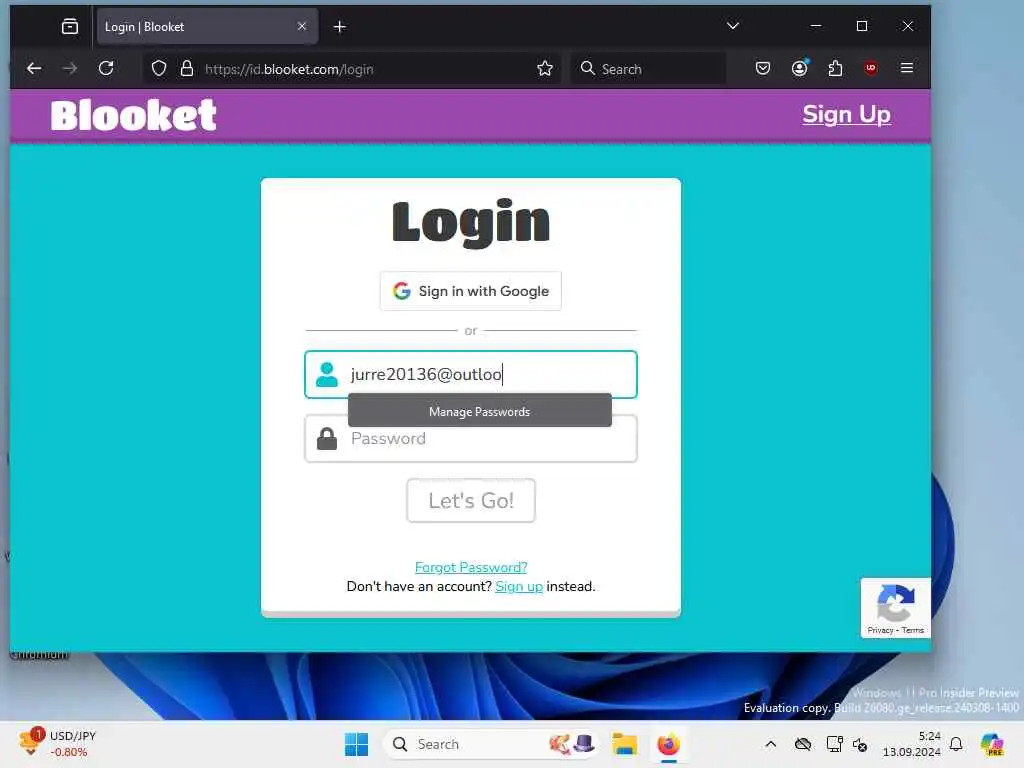Show hidden tray icons chevron

[x=771, y=744]
